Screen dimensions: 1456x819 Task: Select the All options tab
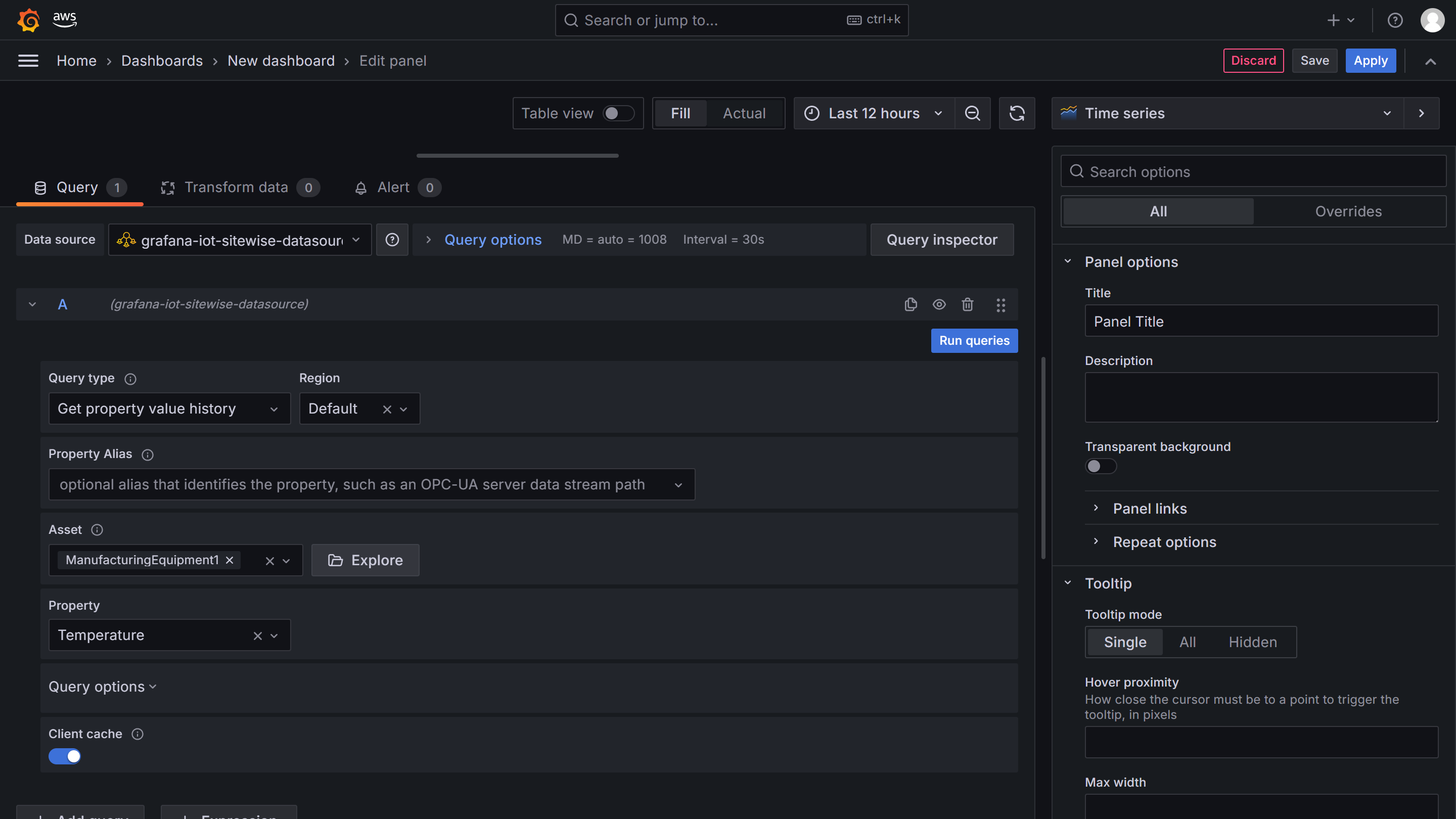coord(1158,211)
